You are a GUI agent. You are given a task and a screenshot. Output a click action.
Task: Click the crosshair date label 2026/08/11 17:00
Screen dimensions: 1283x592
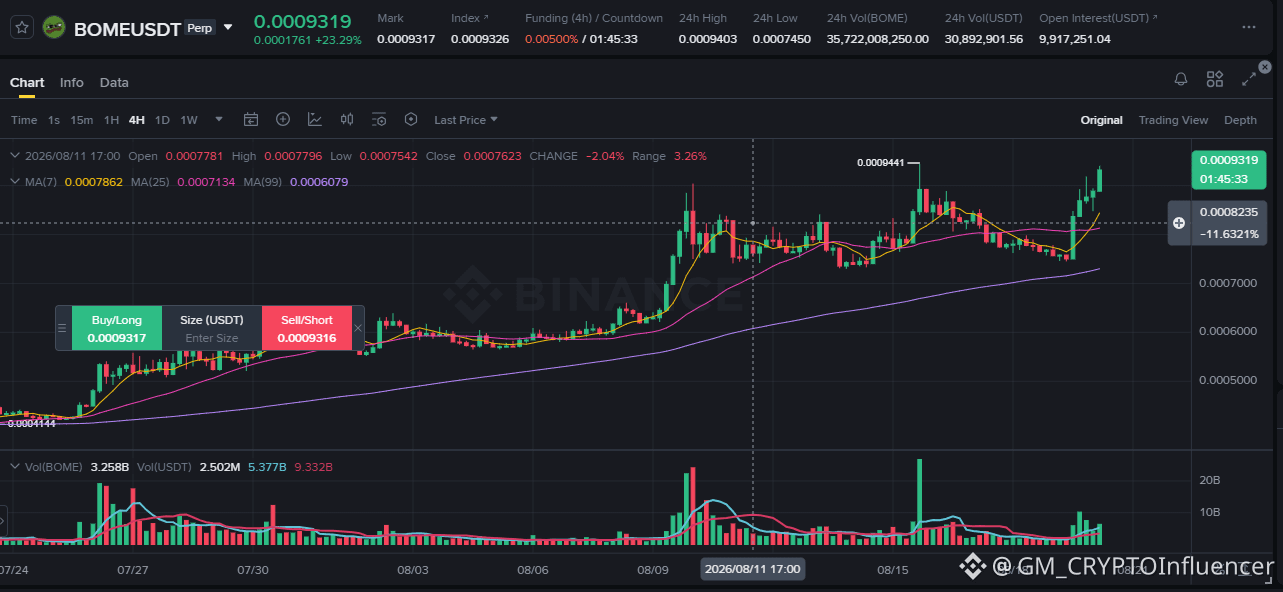click(x=752, y=569)
